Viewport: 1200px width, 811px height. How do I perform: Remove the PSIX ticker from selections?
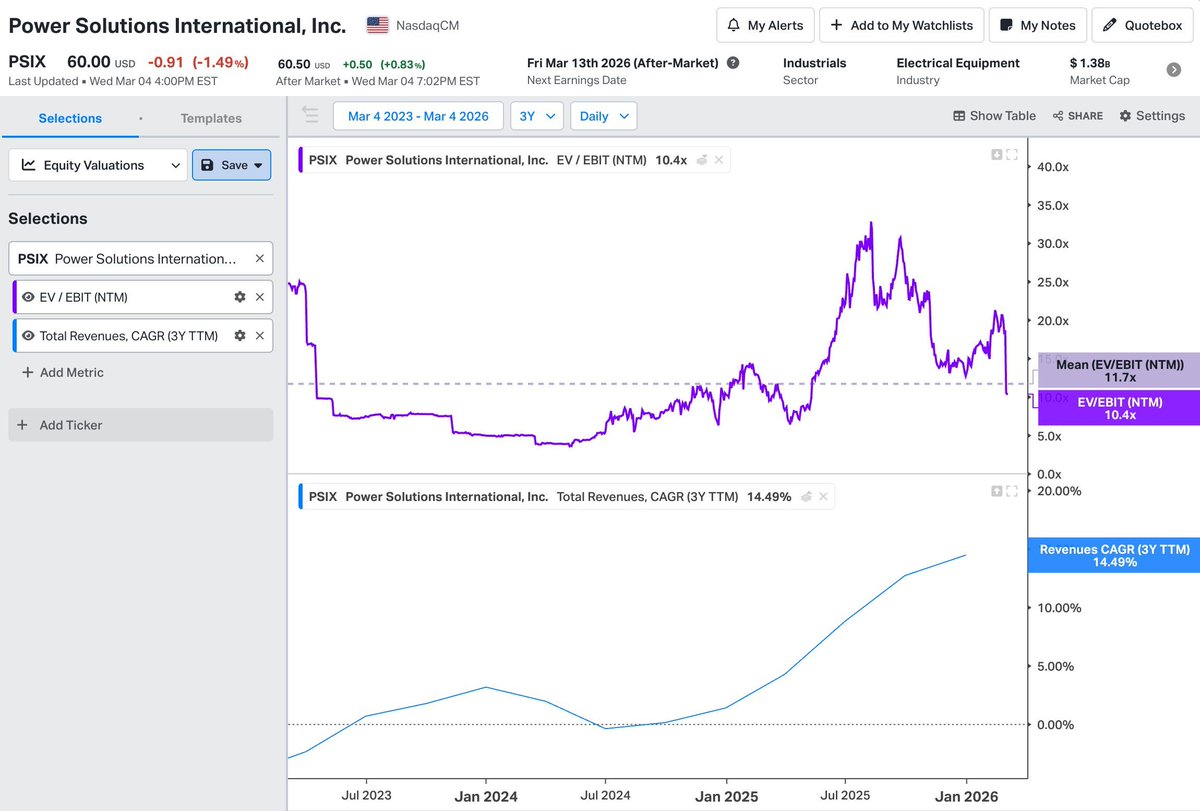(x=259, y=258)
